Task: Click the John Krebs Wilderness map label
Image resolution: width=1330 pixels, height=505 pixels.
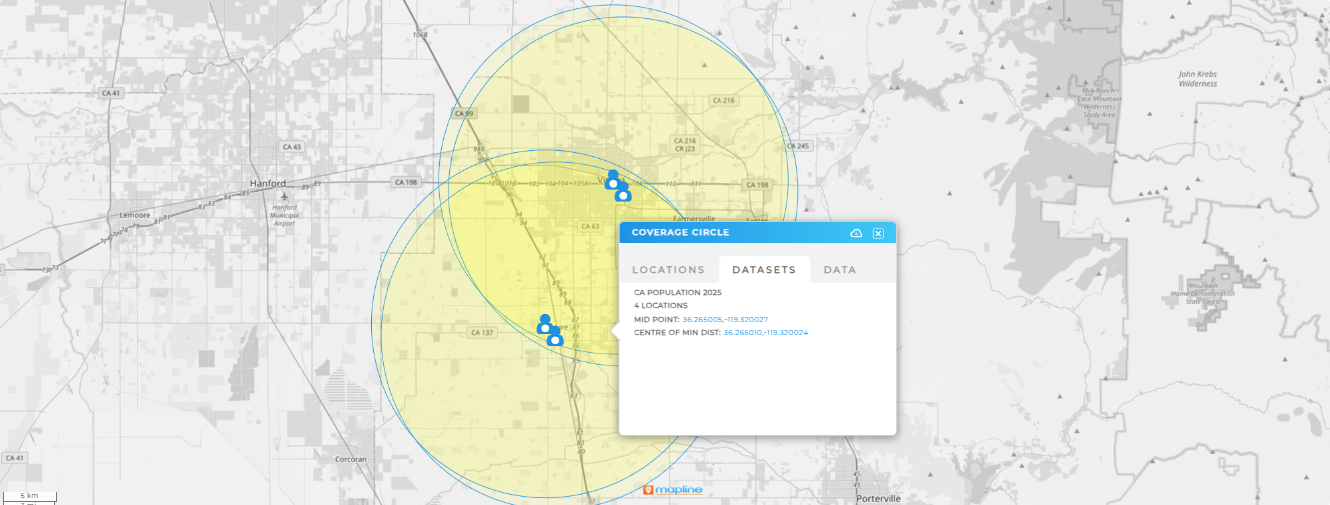Action: (x=1197, y=78)
